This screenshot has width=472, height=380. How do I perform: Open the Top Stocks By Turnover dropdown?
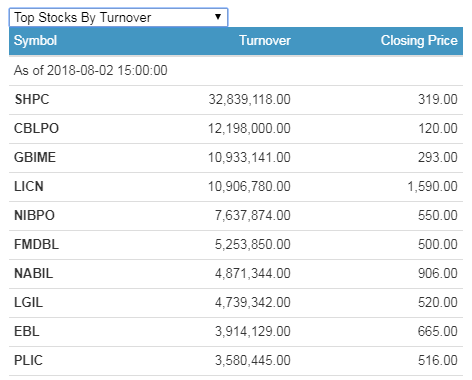(118, 17)
